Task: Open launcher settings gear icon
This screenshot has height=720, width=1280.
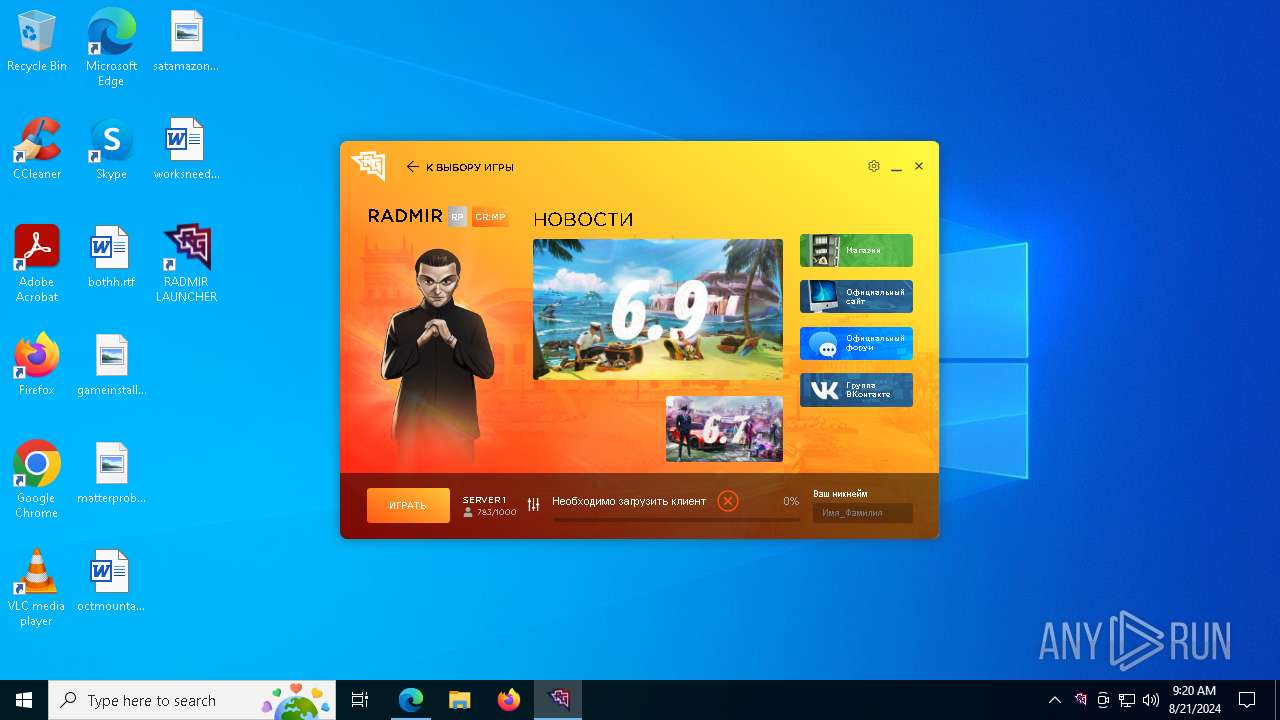Action: click(874, 166)
